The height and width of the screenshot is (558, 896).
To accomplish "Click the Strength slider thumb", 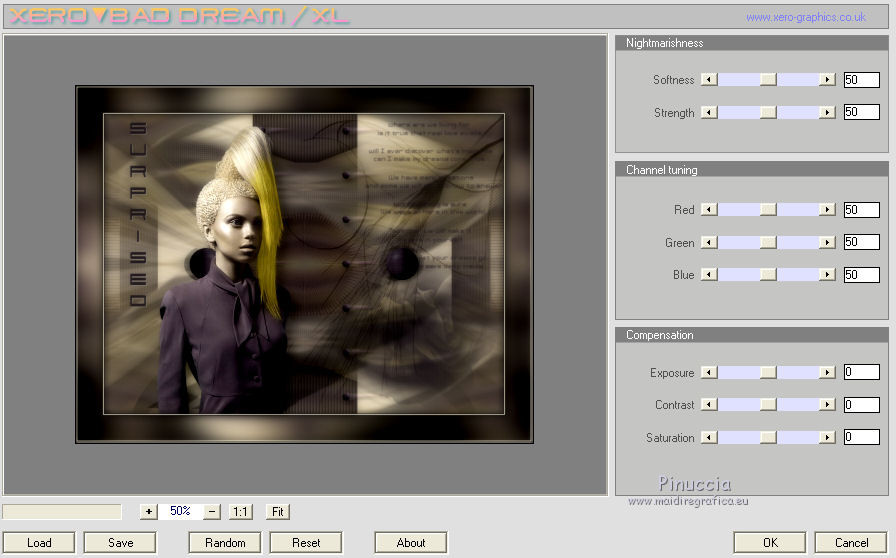I will click(768, 112).
